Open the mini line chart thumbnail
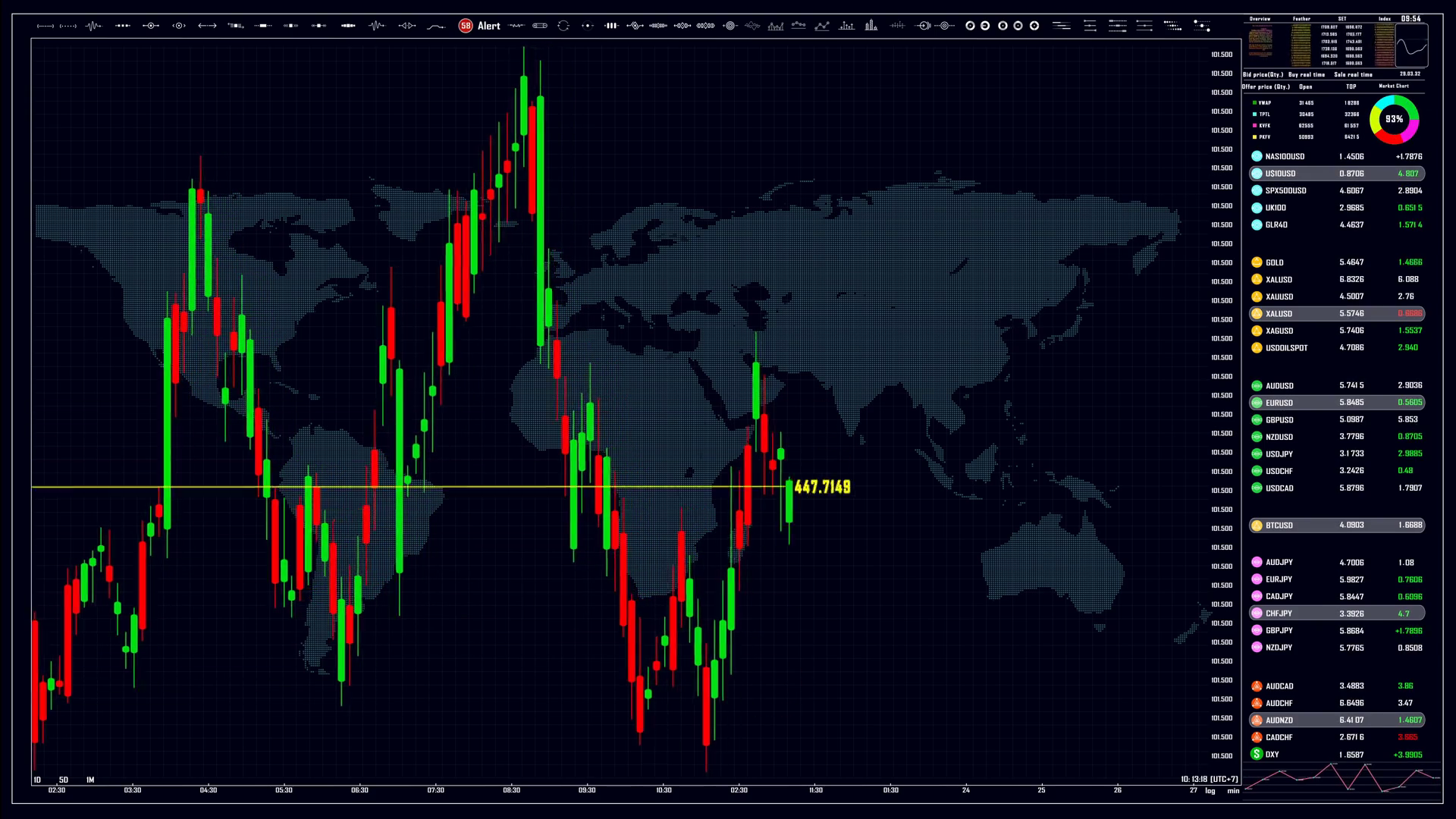Viewport: 1456px width, 819px height. 1411,45
